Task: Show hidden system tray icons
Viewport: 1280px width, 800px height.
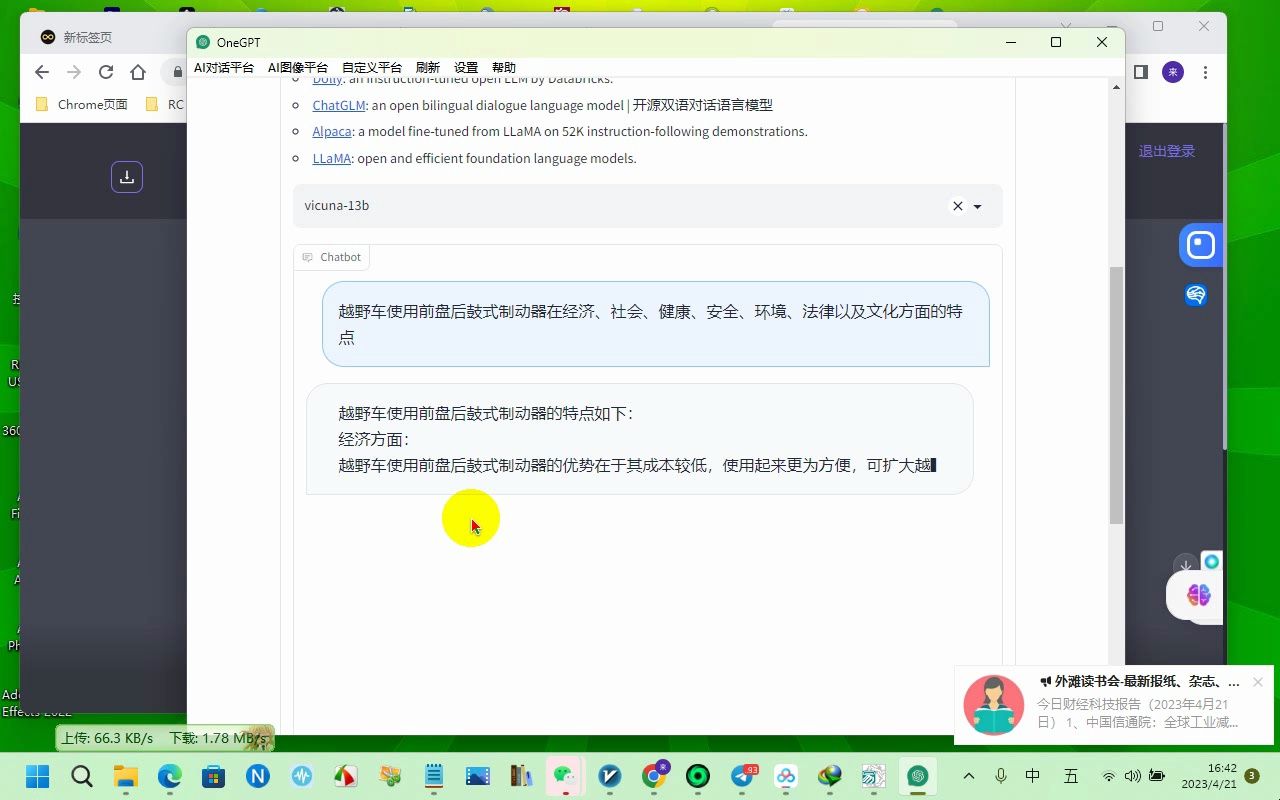Action: tap(968, 776)
